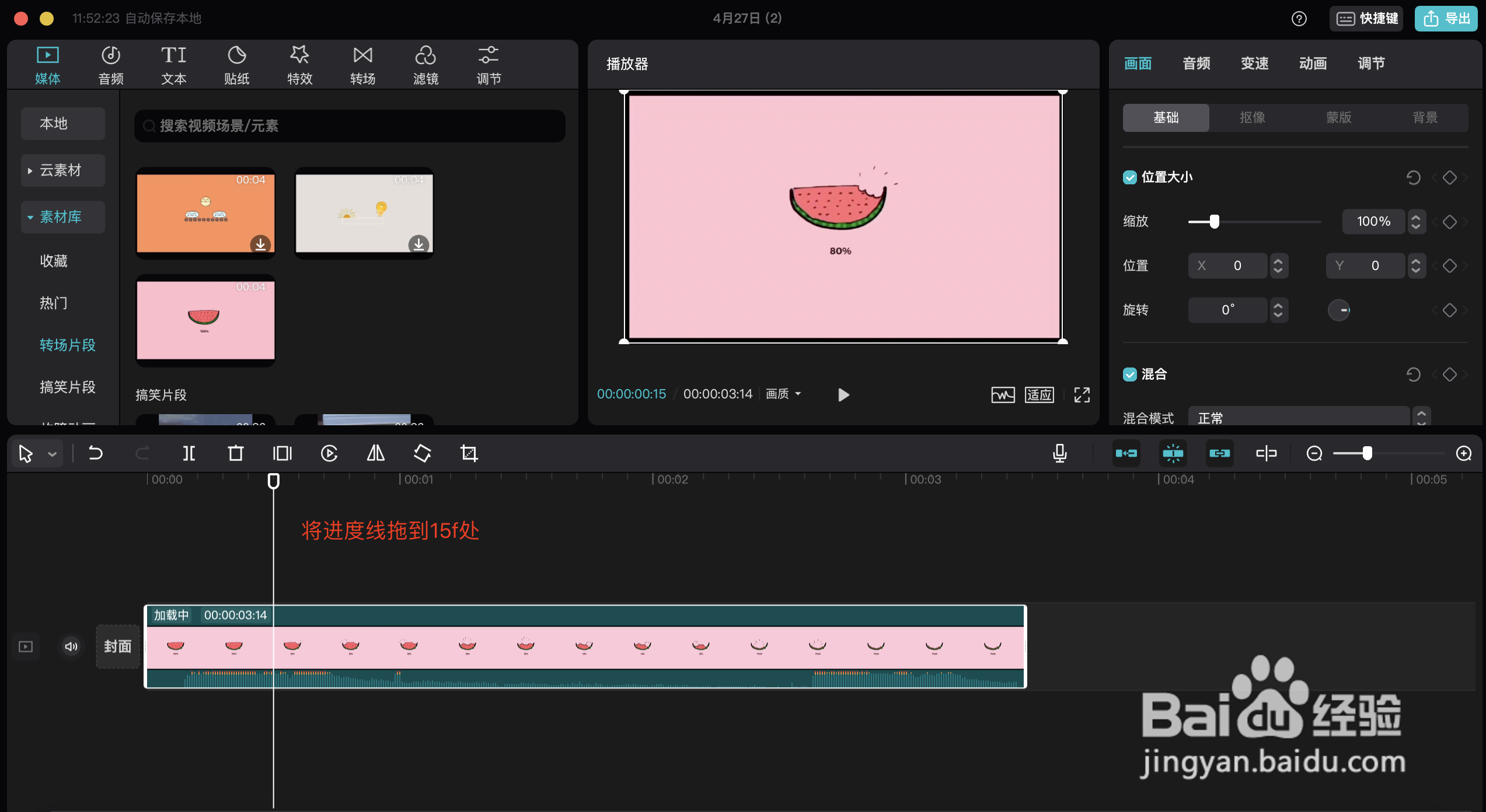Open the 本地 local media button

tap(63, 124)
